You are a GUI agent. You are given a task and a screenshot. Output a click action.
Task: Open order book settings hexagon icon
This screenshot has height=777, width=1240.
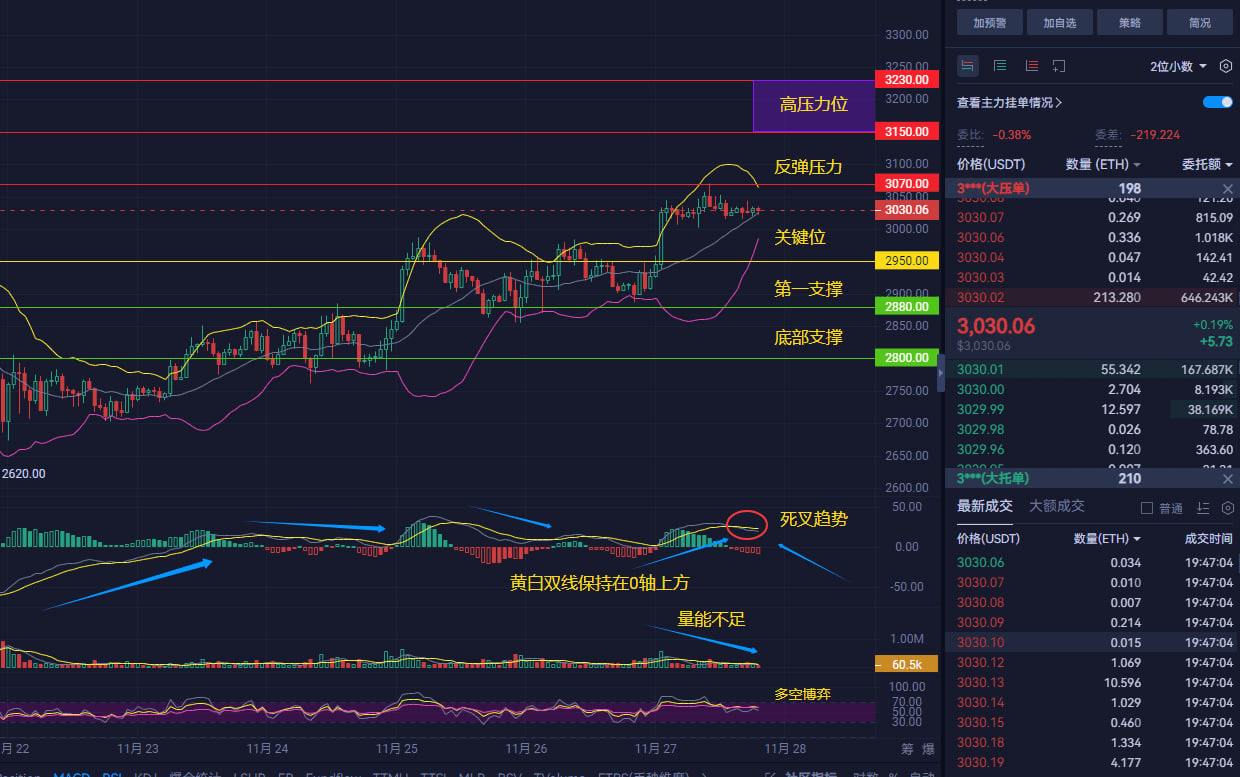1226,66
